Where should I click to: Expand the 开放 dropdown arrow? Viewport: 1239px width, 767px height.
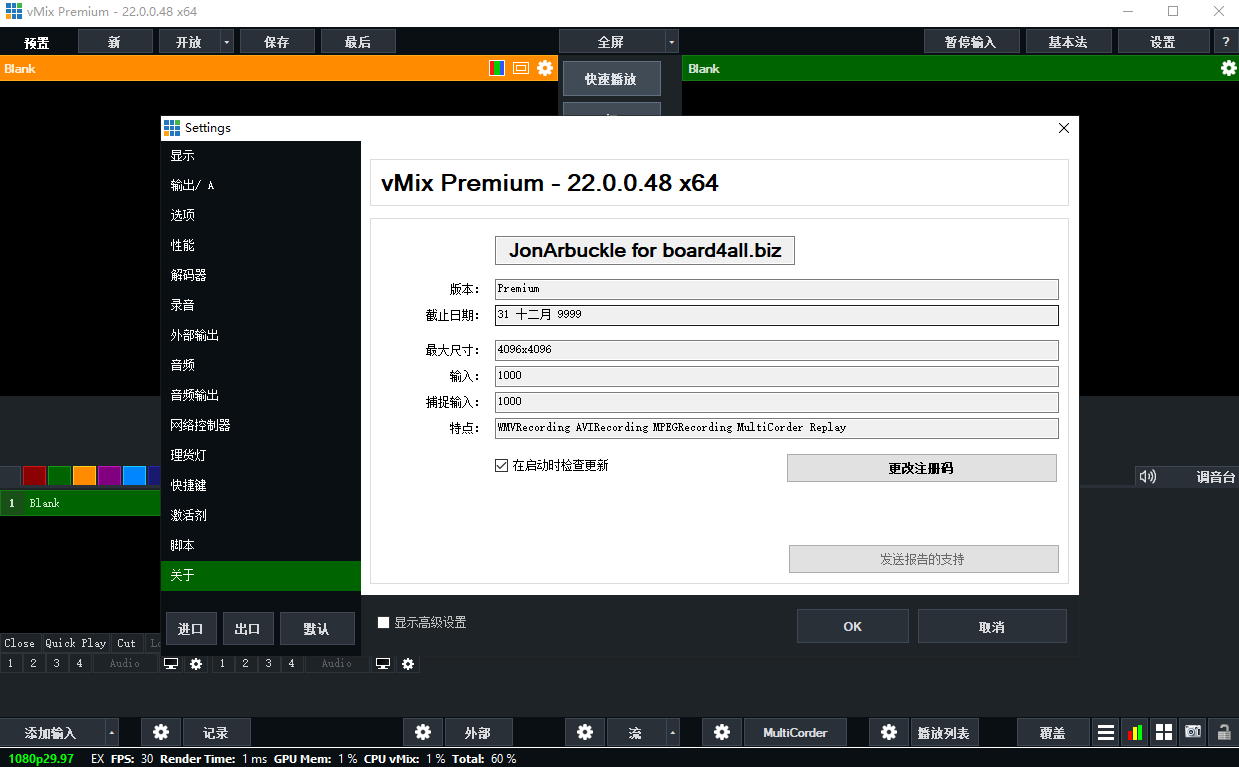tap(227, 42)
